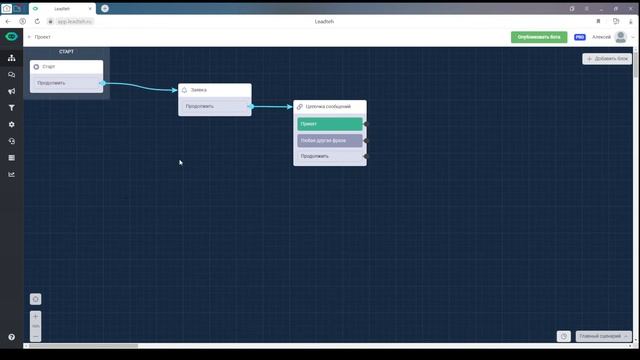This screenshot has width=640, height=360.
Task: Click the site info lock icon
Action: (x=51, y=21)
